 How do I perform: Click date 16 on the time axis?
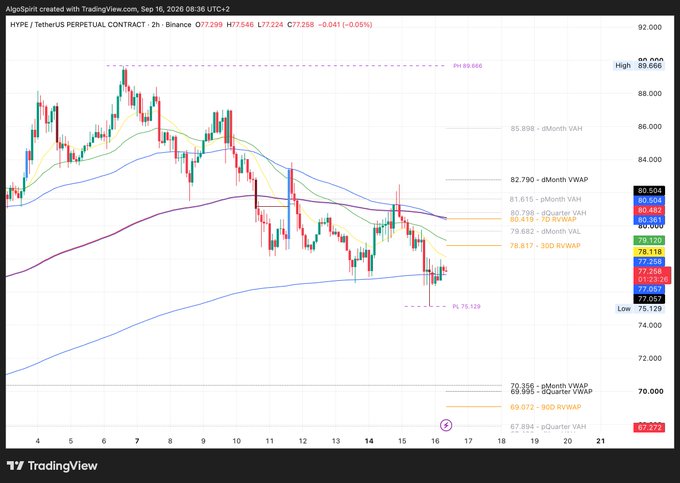[435, 441]
